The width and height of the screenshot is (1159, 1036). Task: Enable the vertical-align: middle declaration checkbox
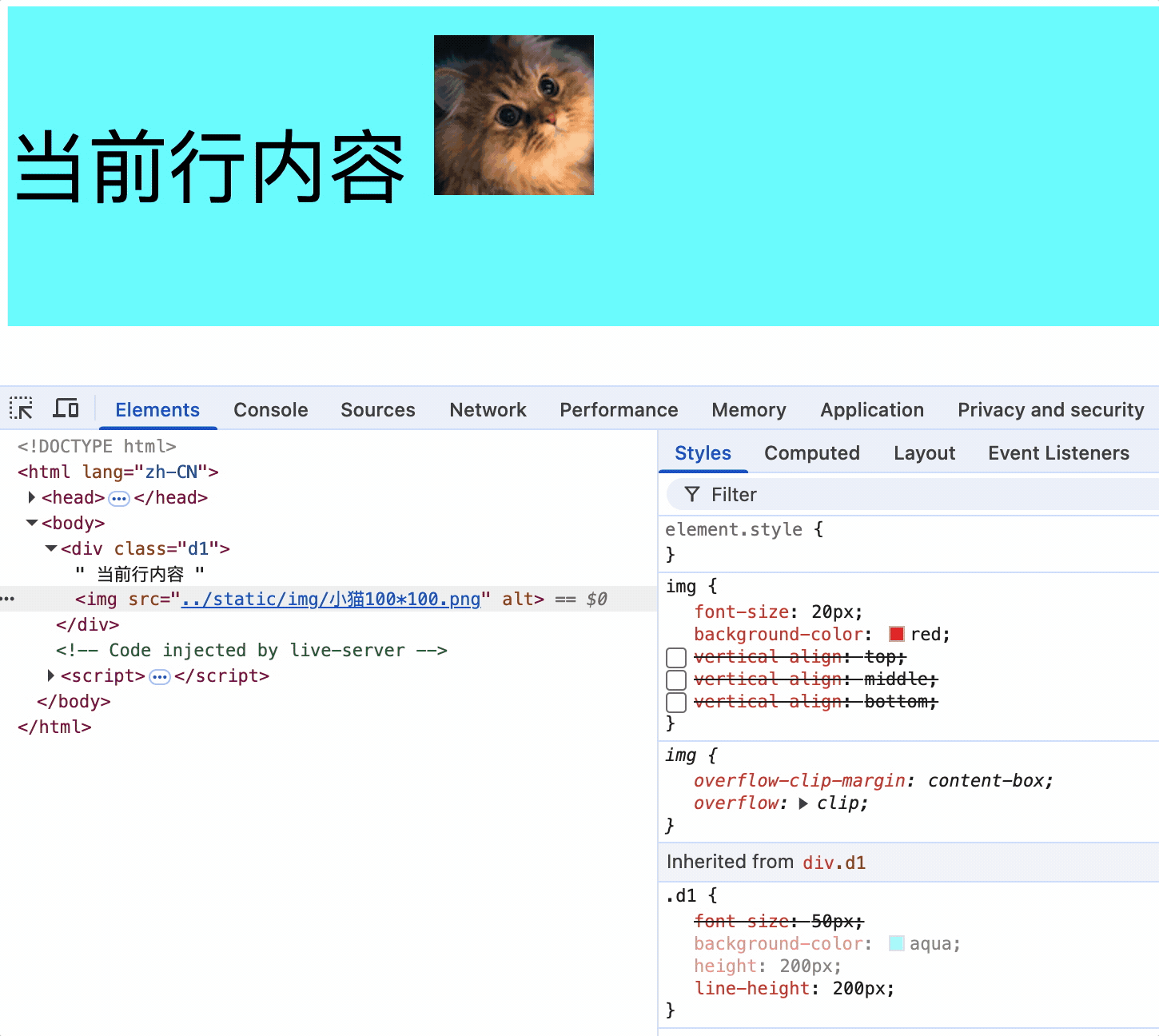click(x=676, y=680)
